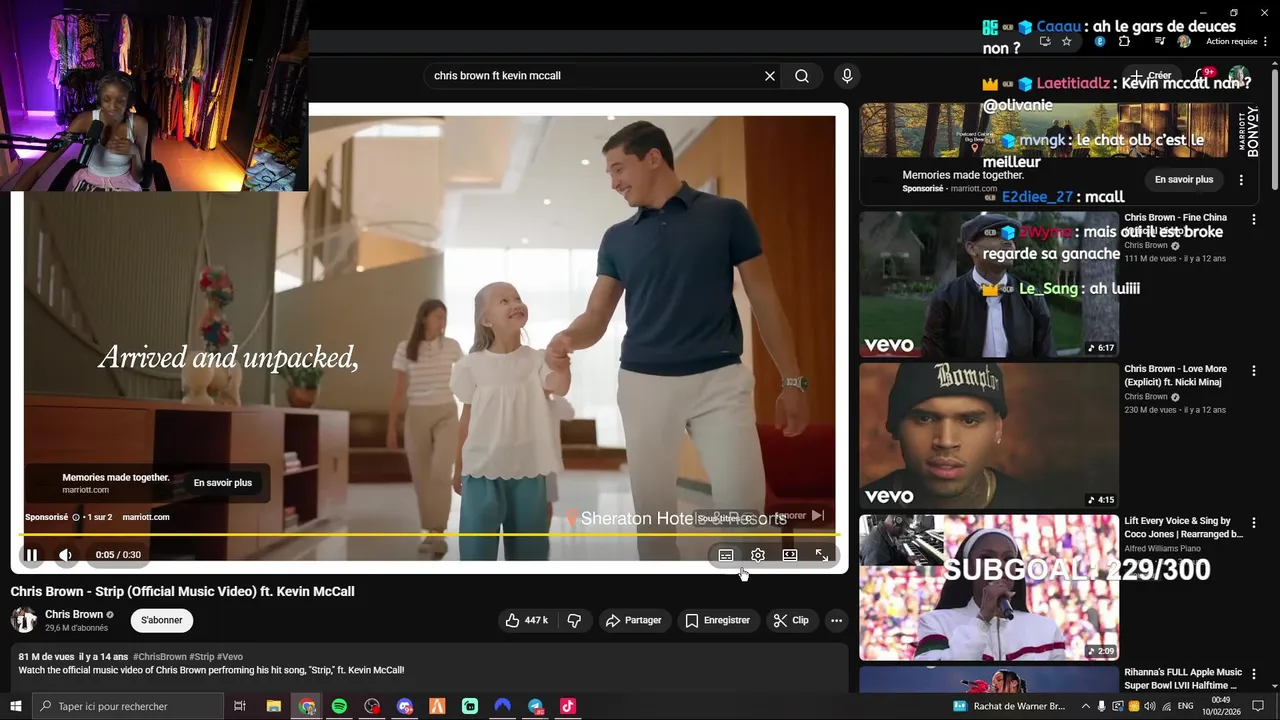Image resolution: width=1280 pixels, height=720 pixels.
Task: Click Action requise in browser toolbar
Action: coord(1232,42)
